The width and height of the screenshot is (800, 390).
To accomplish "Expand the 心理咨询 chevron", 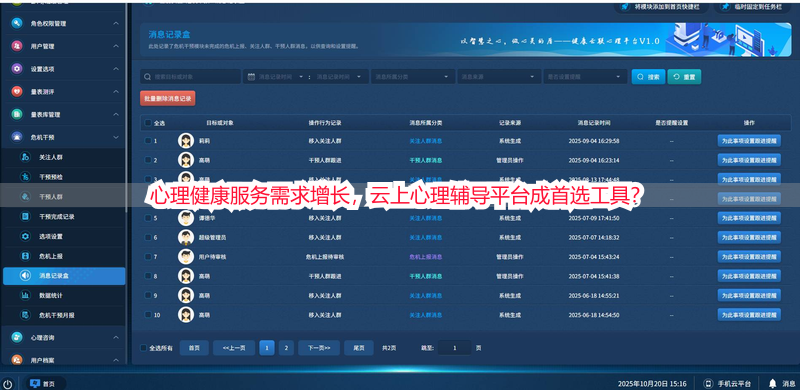I will coord(116,337).
